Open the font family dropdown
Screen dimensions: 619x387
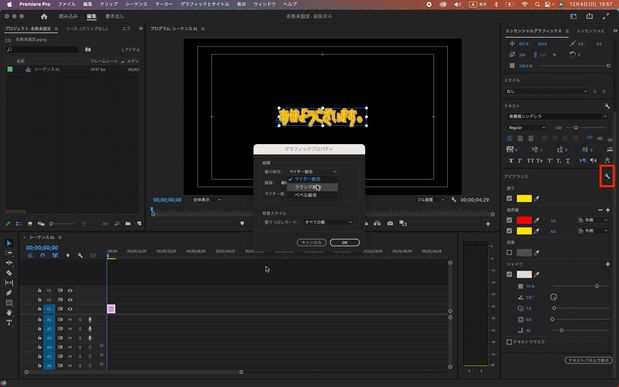(x=557, y=116)
